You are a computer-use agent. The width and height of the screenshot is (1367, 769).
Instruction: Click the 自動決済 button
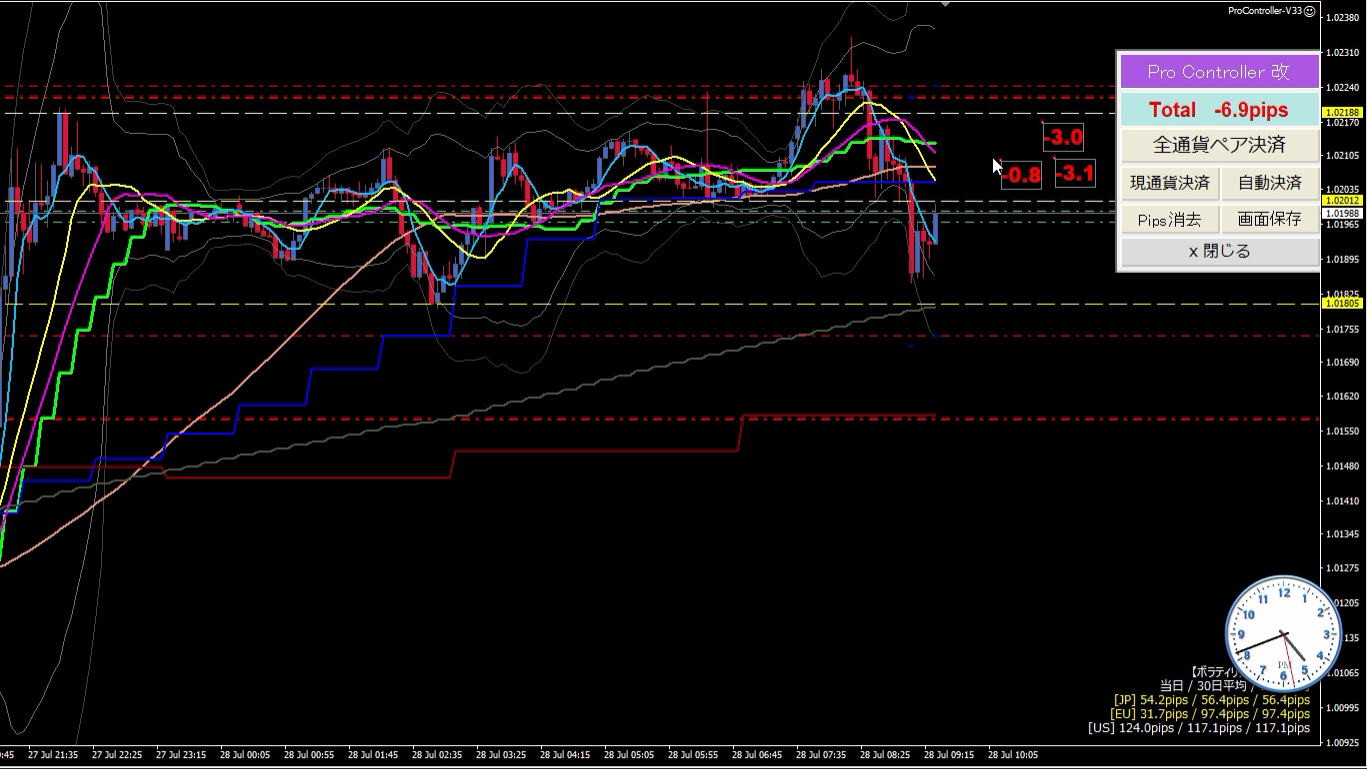(x=1269, y=183)
